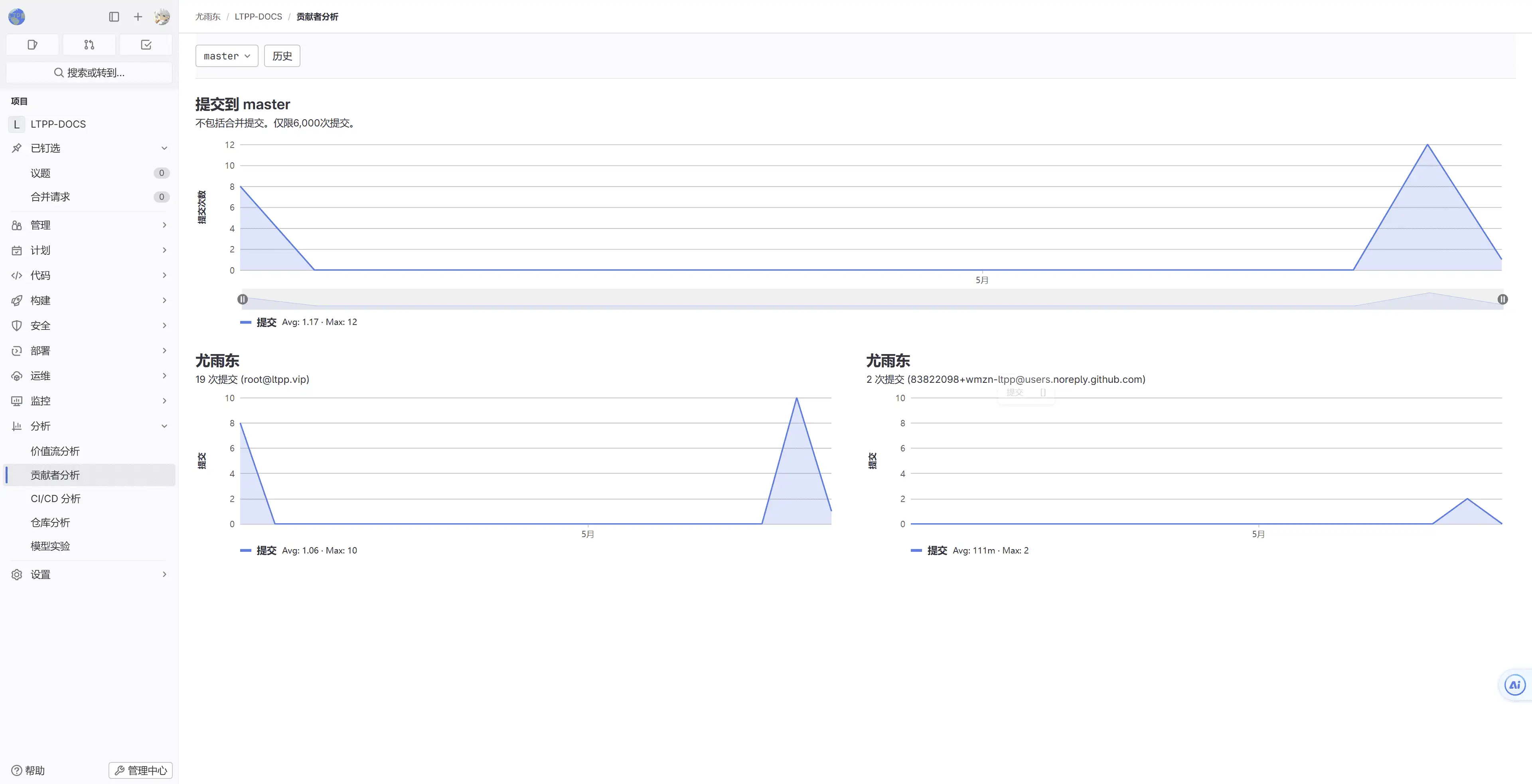Open the user avatar menu
The image size is (1532, 784).
point(162,17)
